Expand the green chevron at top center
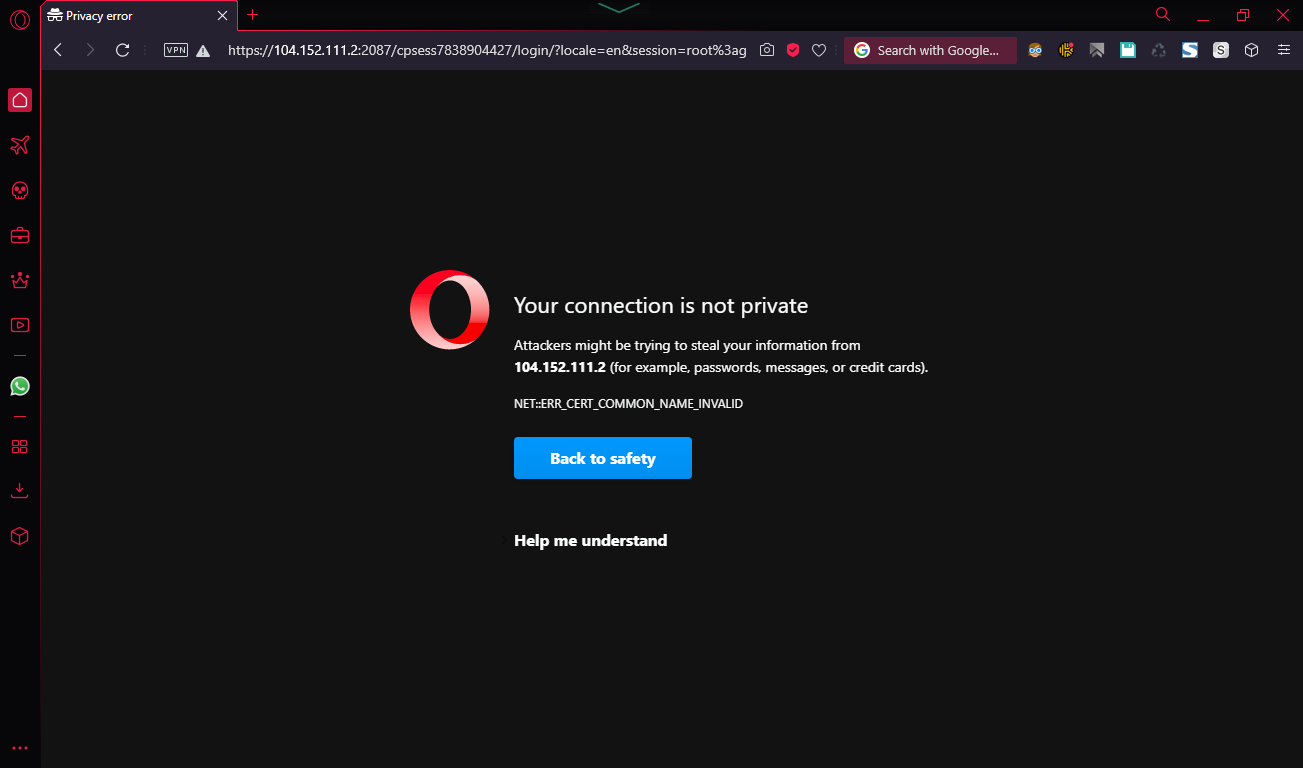This screenshot has height=768, width=1303. click(x=619, y=7)
